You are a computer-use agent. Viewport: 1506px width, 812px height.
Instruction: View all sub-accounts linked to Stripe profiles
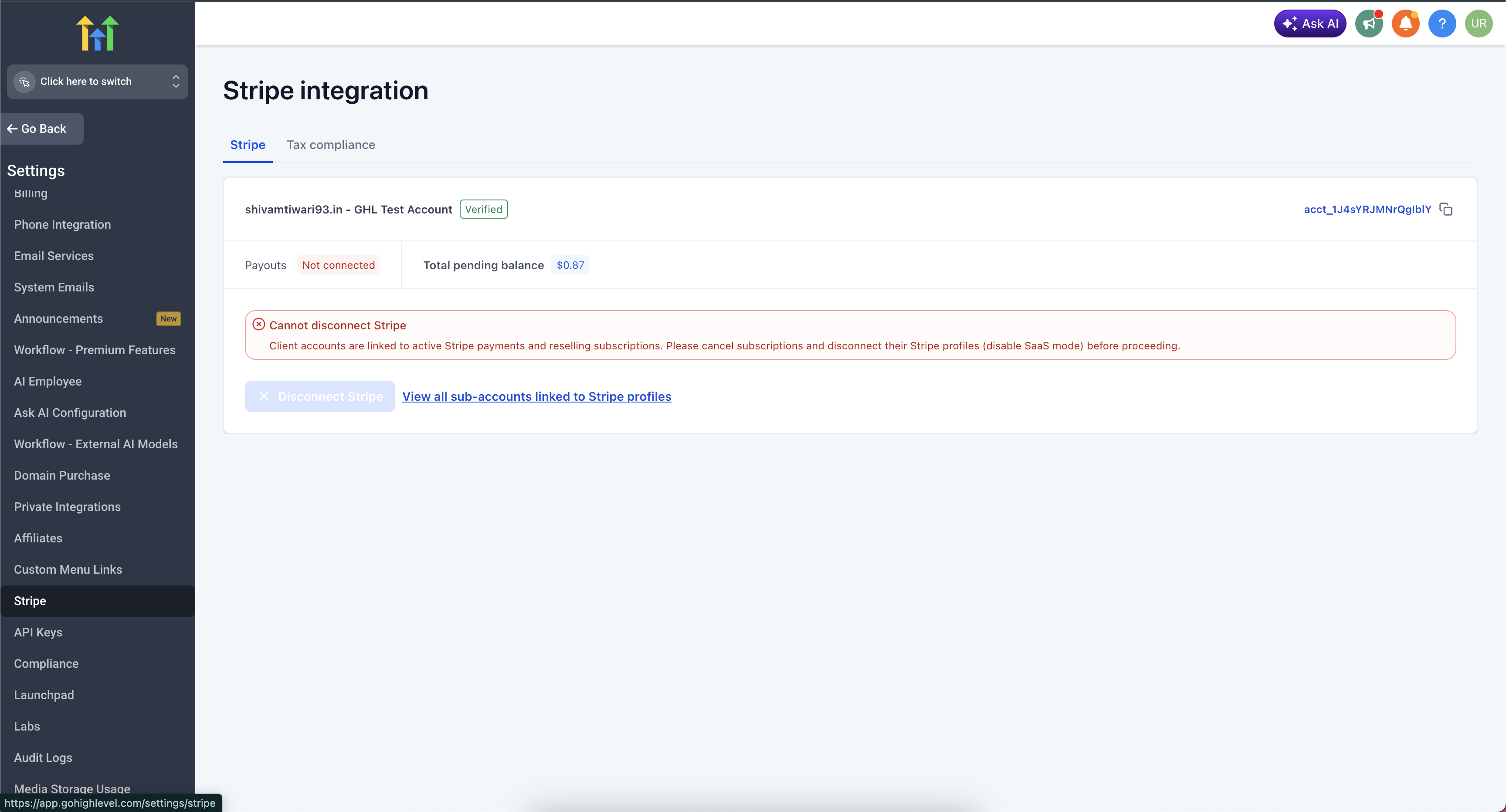[x=536, y=396]
